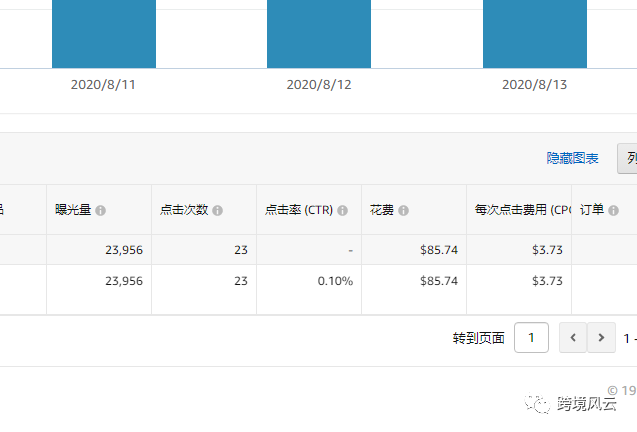Click info icon next to 曝光量
This screenshot has height=432, width=637.
100,211
